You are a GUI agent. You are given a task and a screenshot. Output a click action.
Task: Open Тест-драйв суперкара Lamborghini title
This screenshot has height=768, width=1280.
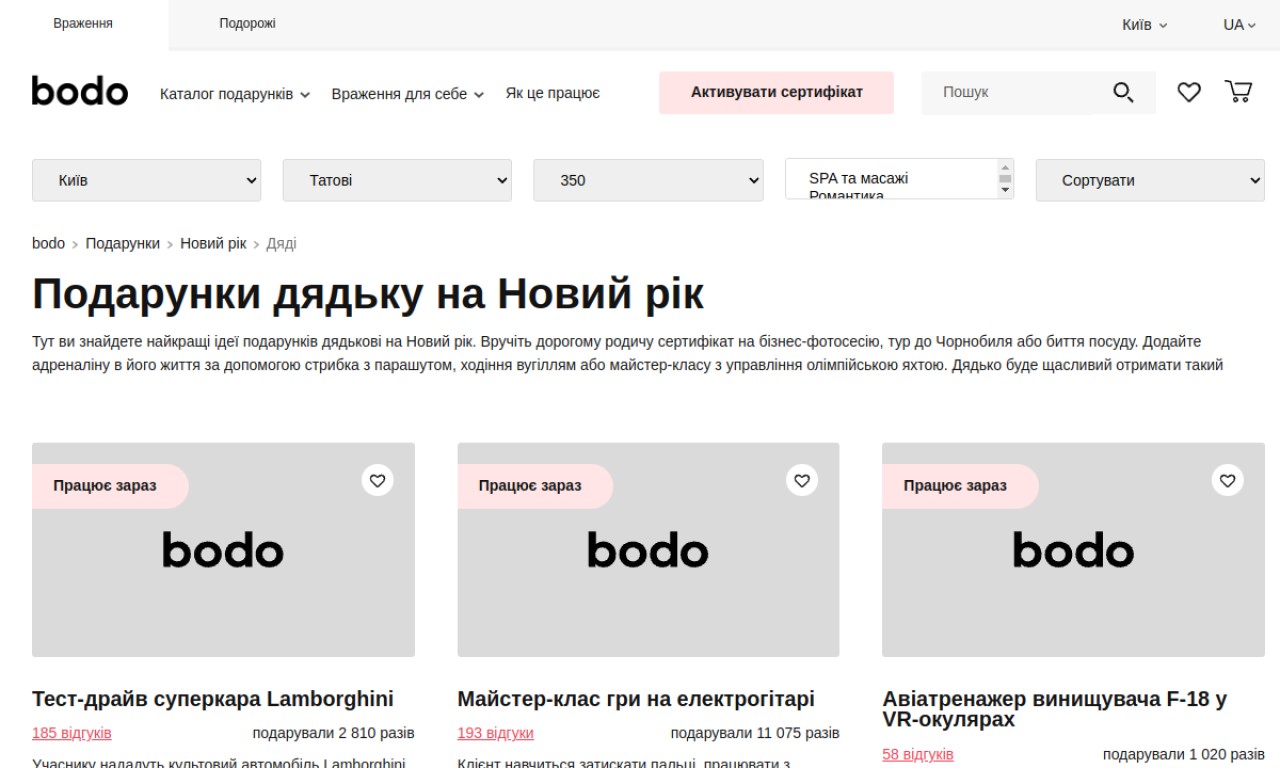point(213,699)
